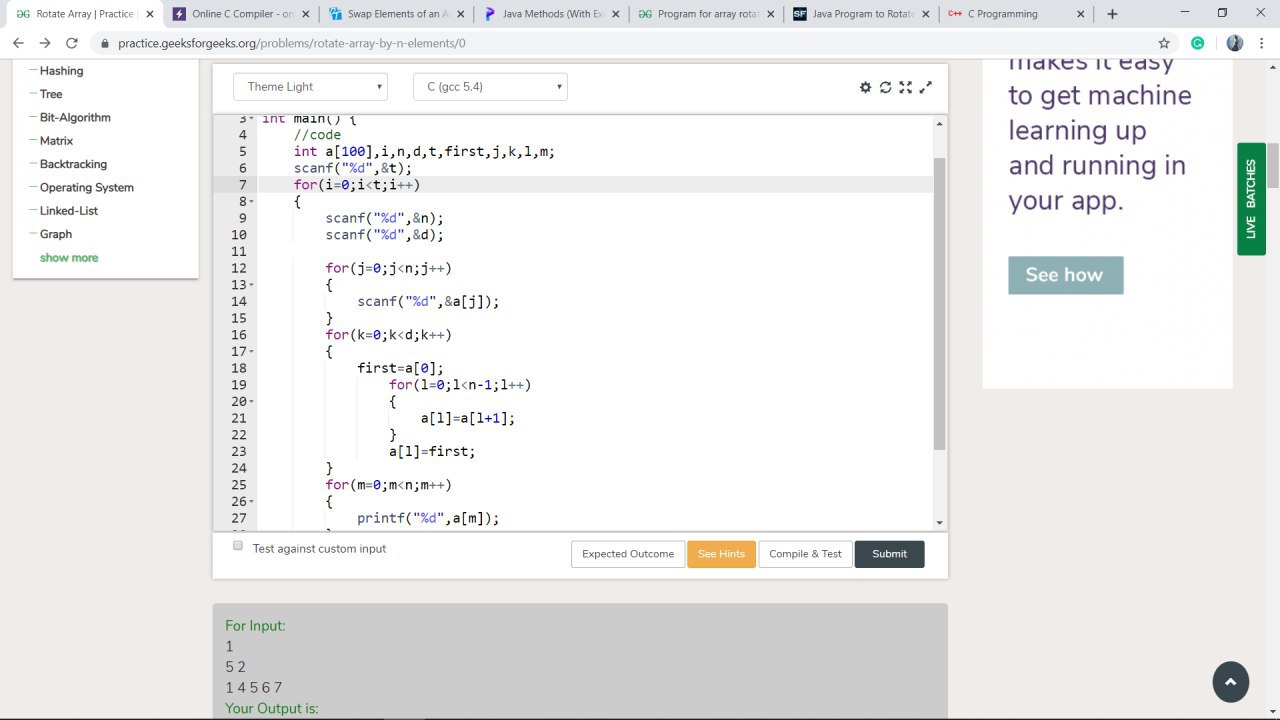Click the Compile & Test button

[805, 554]
